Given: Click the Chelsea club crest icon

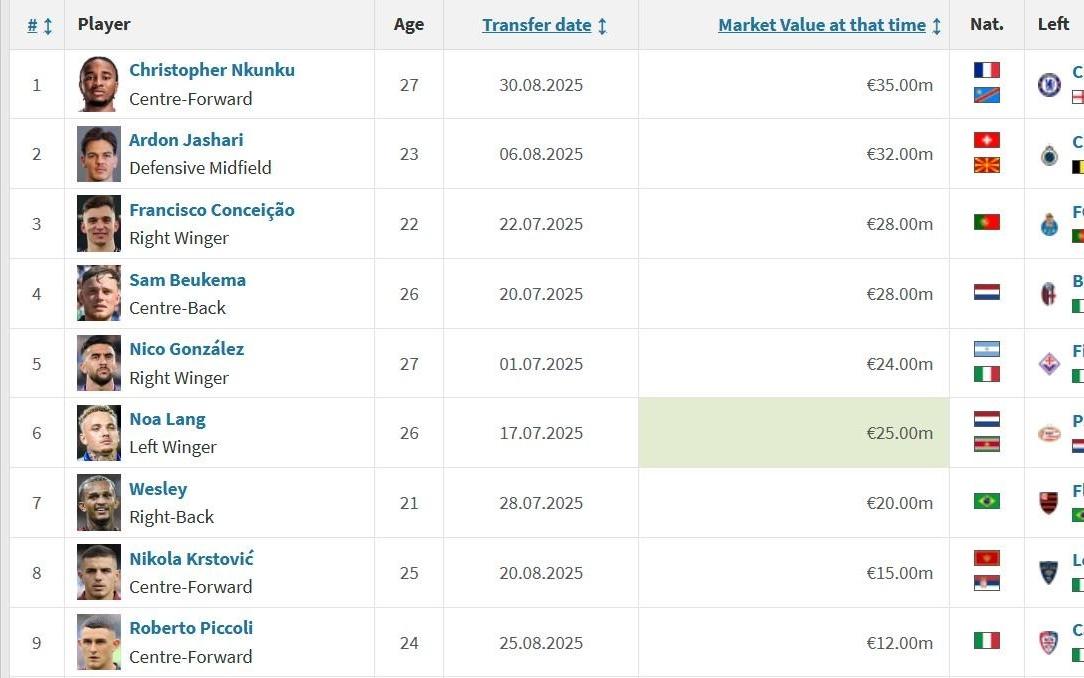Looking at the screenshot, I should coord(1049,84).
